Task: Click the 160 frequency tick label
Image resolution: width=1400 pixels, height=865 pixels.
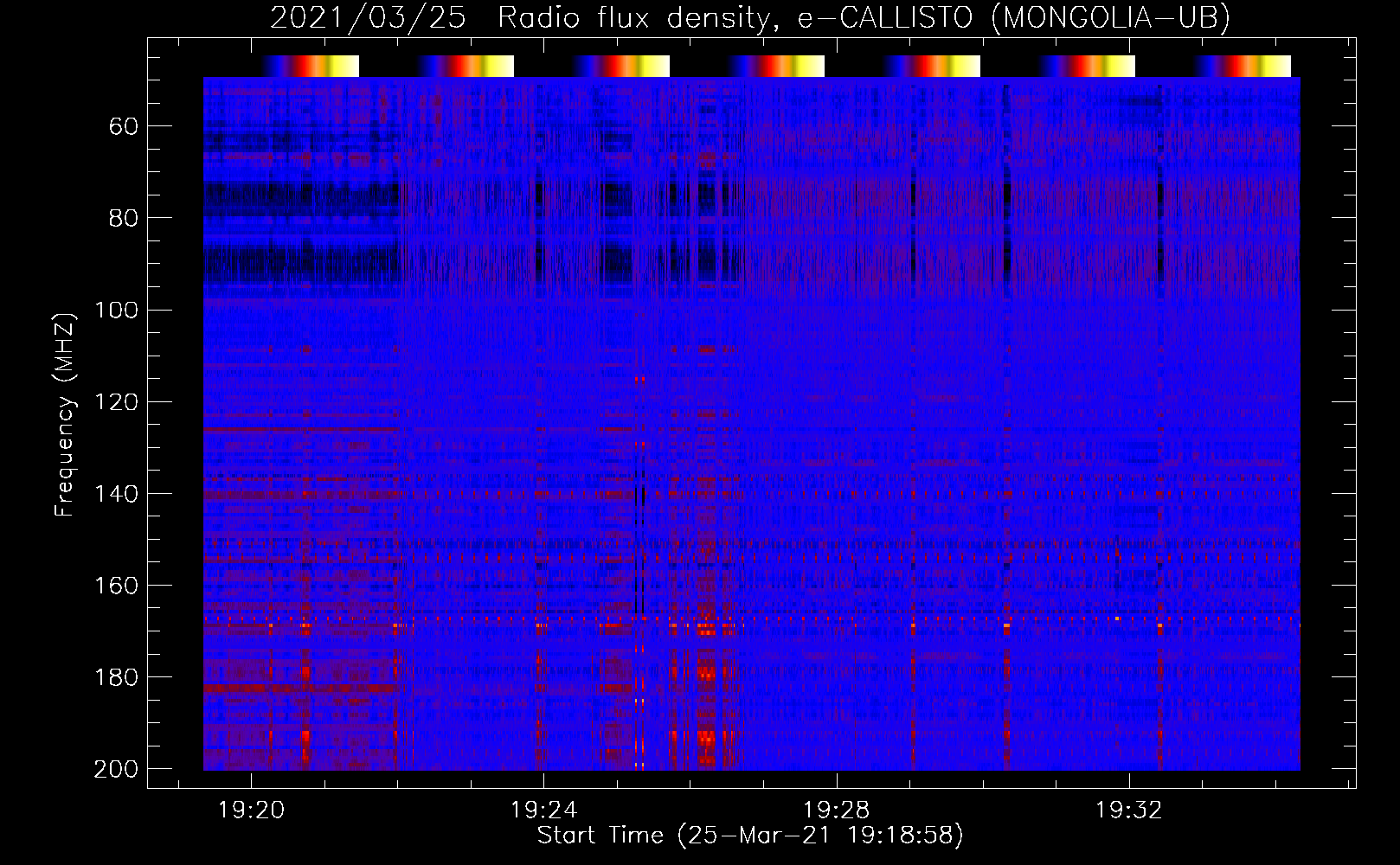Action: 116,586
